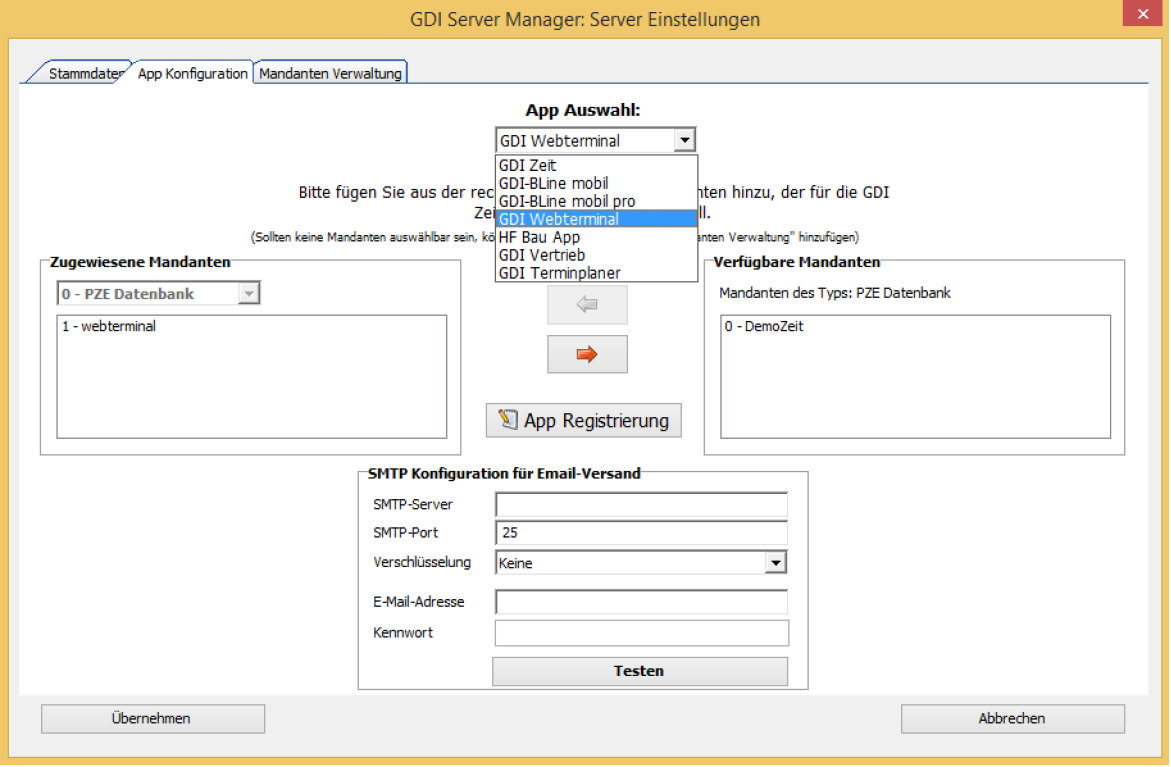Click the Abbrechen button

click(1012, 718)
